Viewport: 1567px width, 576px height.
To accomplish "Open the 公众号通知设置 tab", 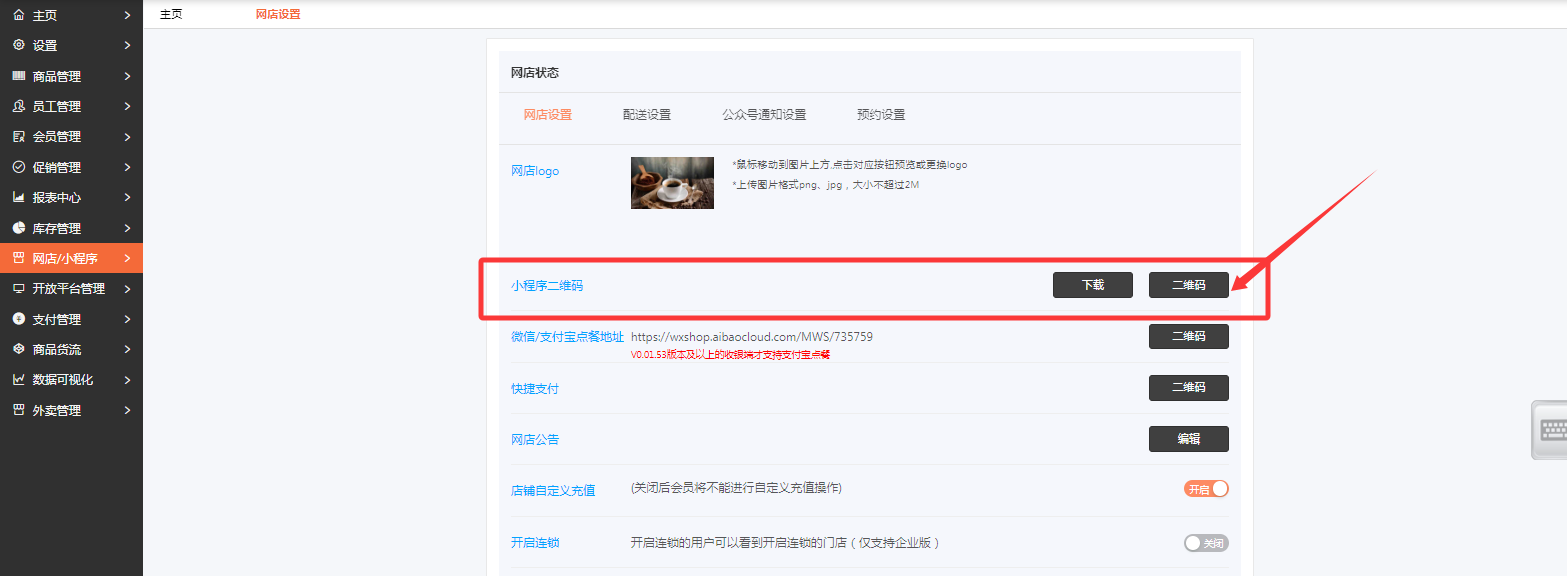I will coord(764,115).
